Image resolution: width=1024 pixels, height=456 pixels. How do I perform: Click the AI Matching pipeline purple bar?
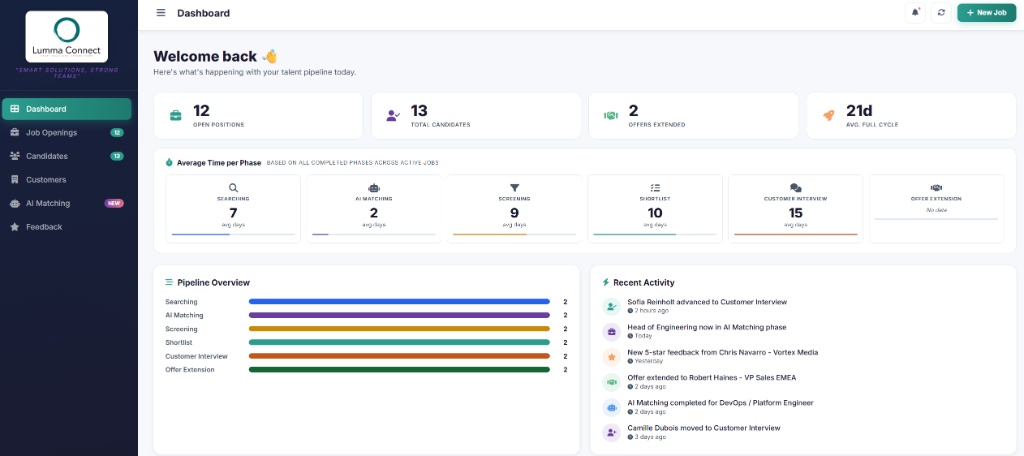coord(399,315)
